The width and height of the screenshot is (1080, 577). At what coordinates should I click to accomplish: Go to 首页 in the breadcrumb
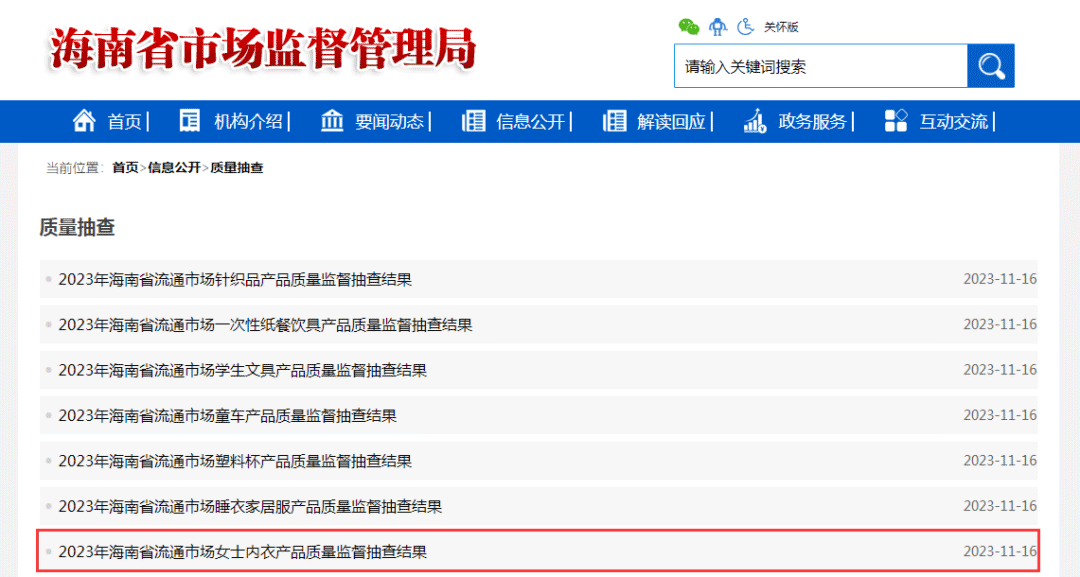point(125,168)
